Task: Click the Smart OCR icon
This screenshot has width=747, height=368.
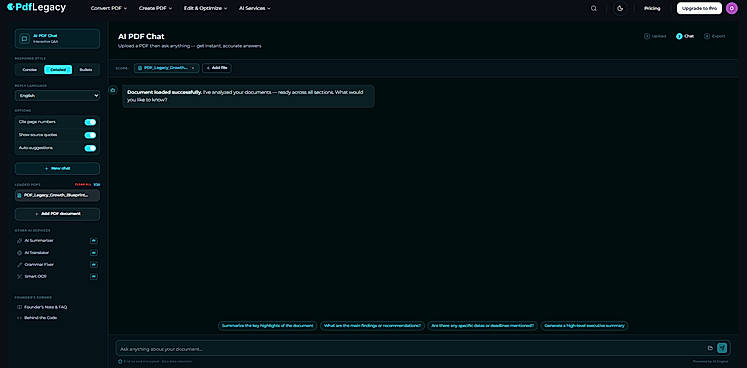Action: [x=20, y=276]
